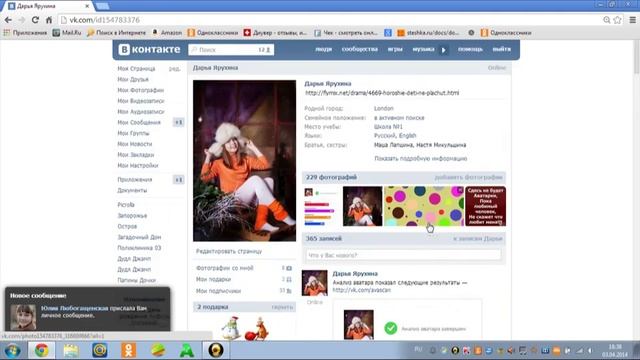
Task: Open музыка in the VK top menu
Action: coord(423,49)
